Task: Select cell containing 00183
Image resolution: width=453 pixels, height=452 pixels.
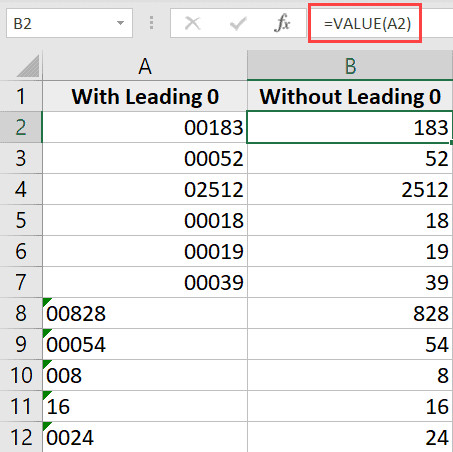Action: coord(145,127)
